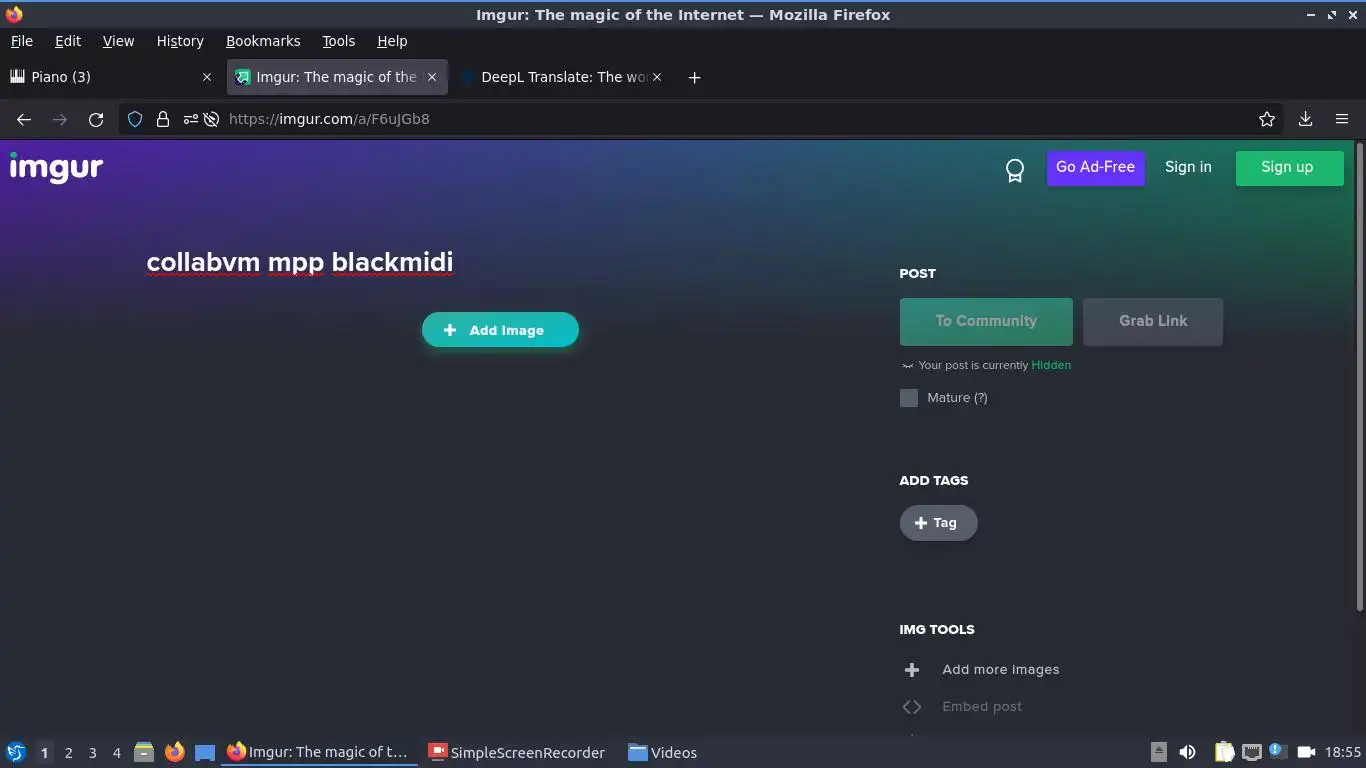
Task: Click the Sign up button
Action: (x=1289, y=168)
